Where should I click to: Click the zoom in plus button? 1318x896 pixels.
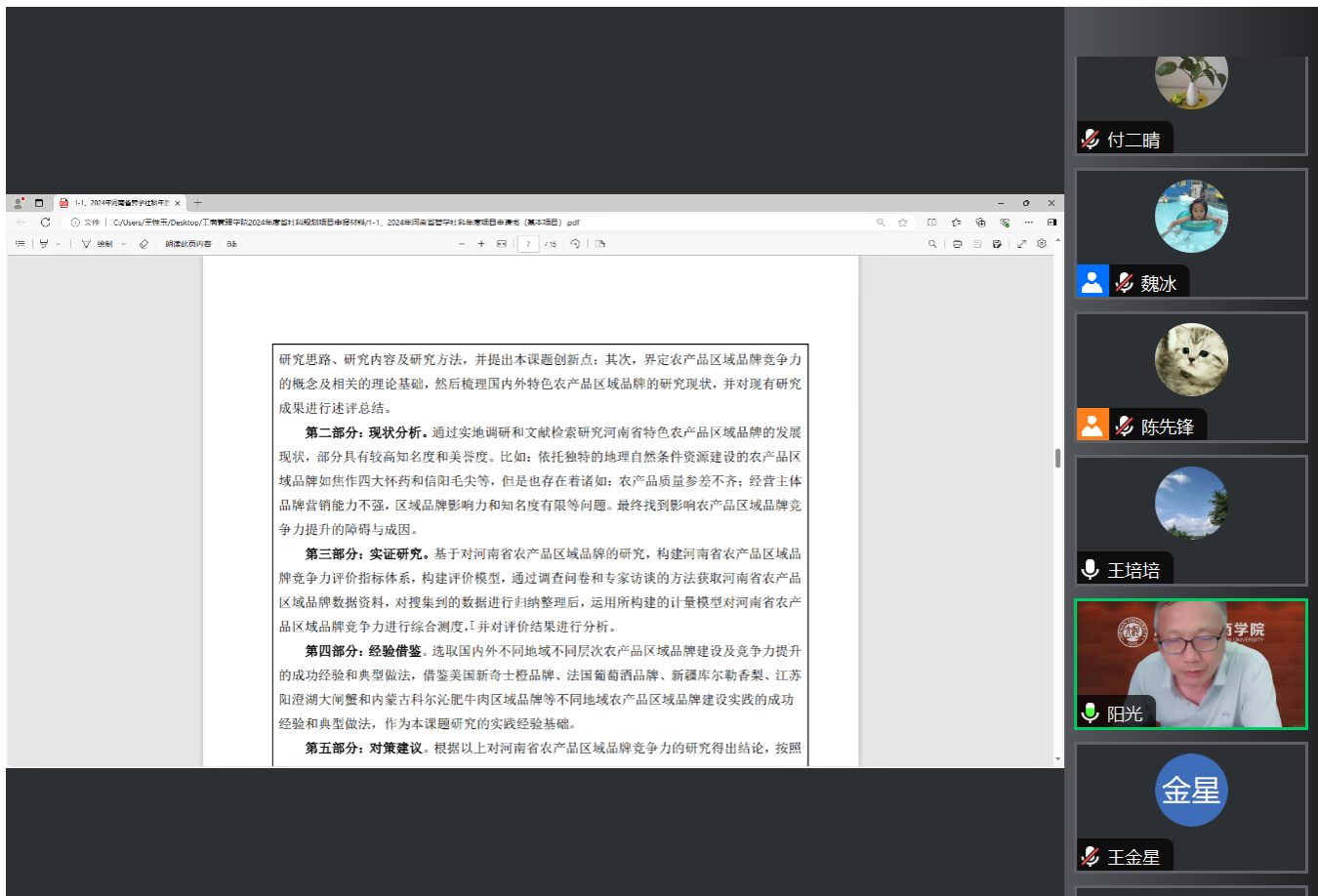481,244
